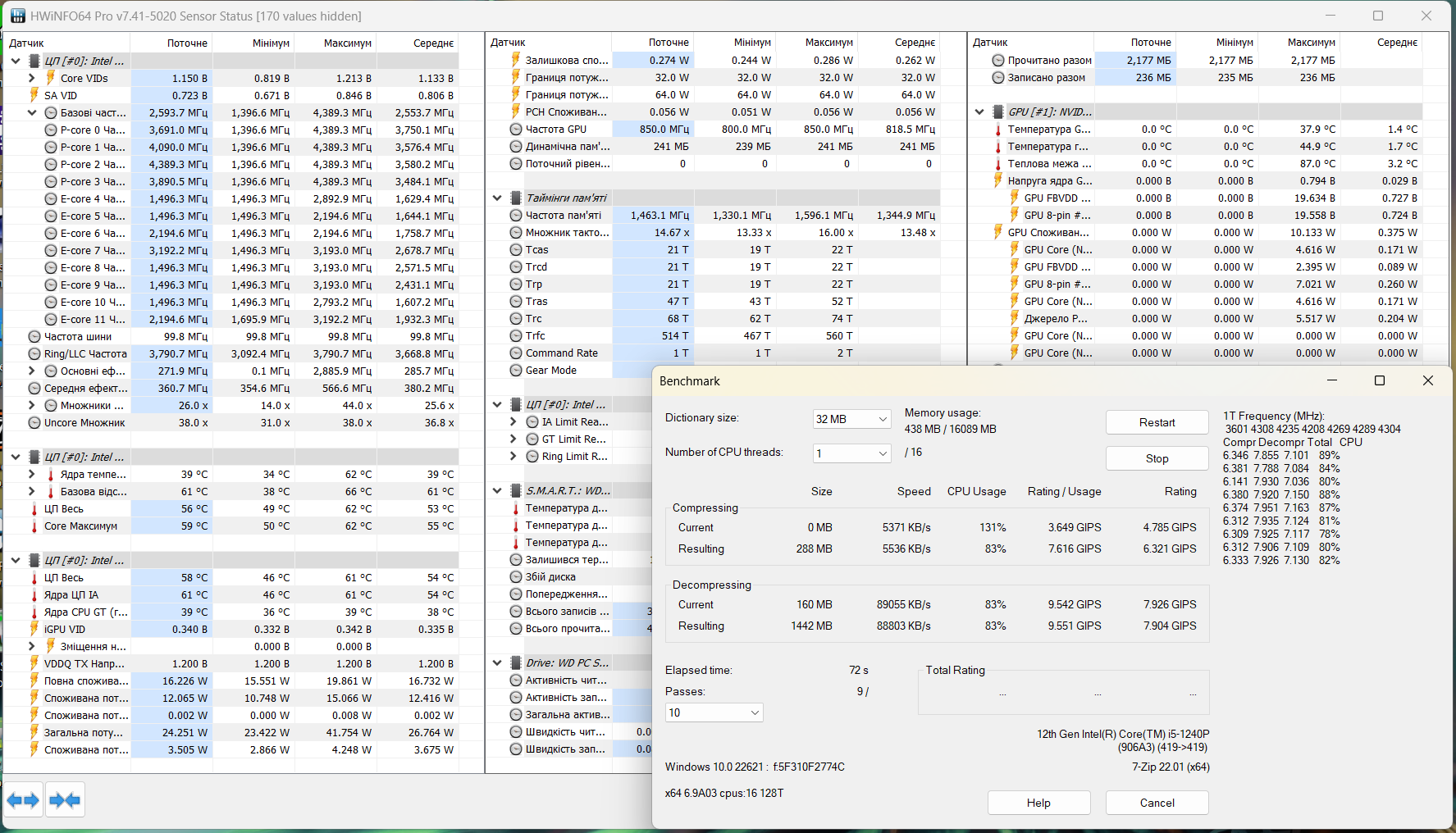Image resolution: width=1456 pixels, height=833 pixels.
Task: Click the power icon beside Границя потуж row
Action: [514, 77]
